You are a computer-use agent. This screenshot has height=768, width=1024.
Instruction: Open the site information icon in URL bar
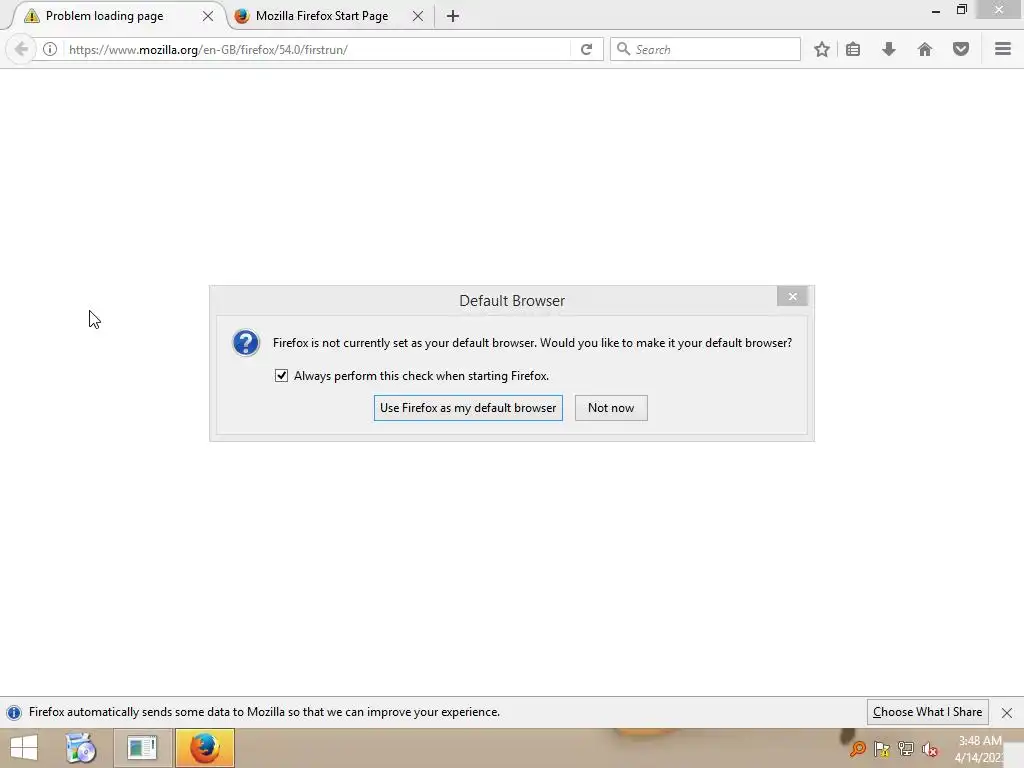tap(50, 49)
